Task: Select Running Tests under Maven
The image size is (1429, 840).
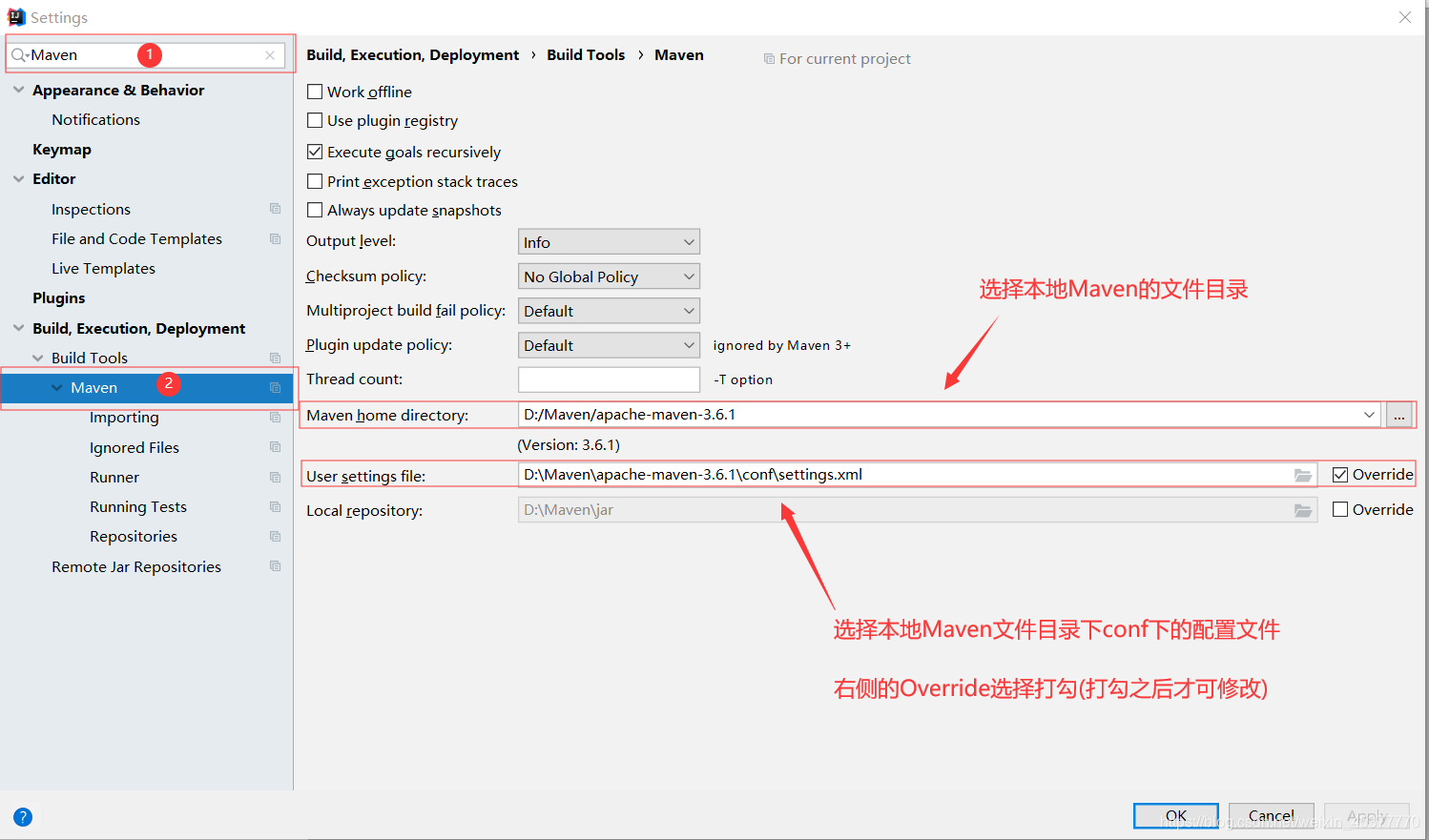Action: 138,506
